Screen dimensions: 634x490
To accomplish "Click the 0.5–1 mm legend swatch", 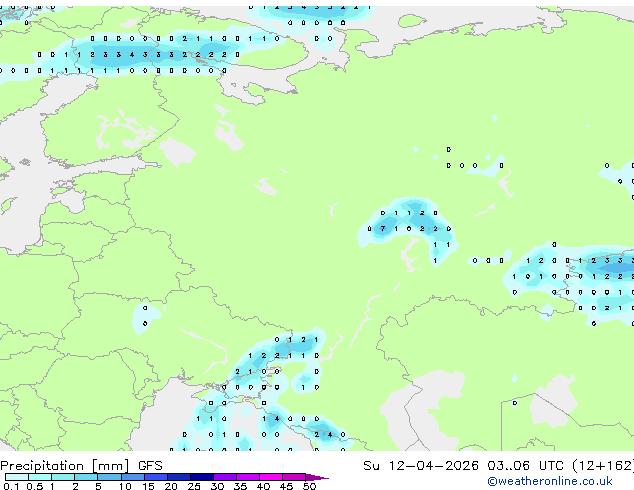I will 40,477.
